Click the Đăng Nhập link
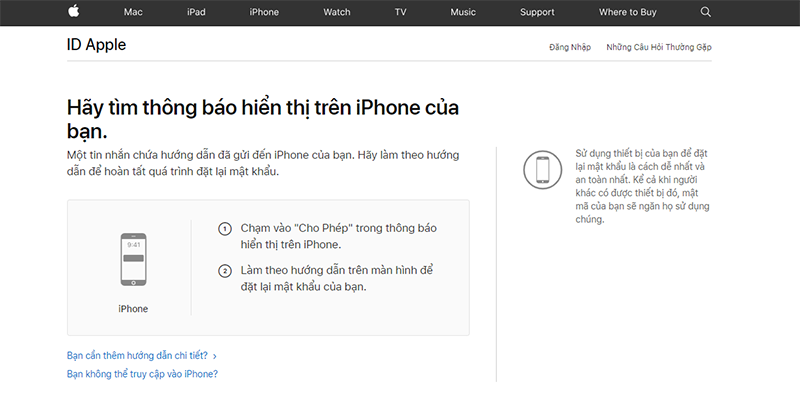 (x=570, y=47)
